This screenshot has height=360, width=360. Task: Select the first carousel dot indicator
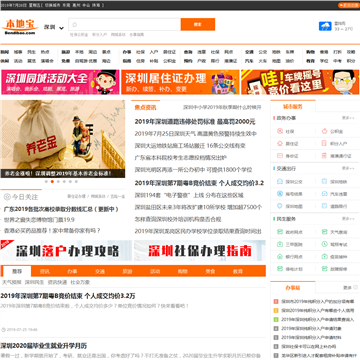tap(46, 182)
